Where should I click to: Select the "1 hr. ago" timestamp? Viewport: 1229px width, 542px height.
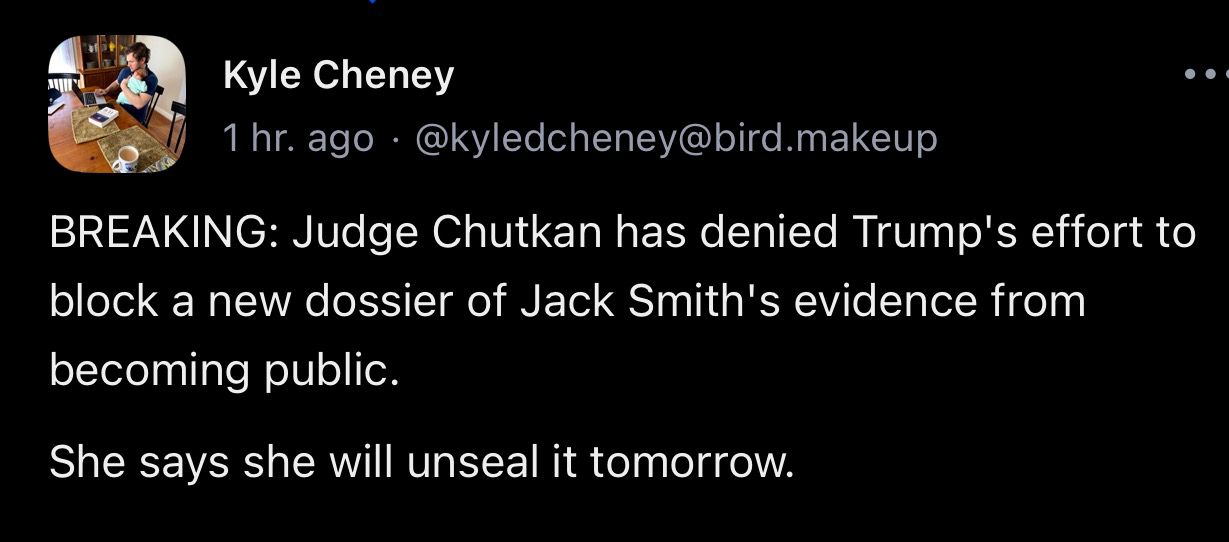(x=298, y=138)
